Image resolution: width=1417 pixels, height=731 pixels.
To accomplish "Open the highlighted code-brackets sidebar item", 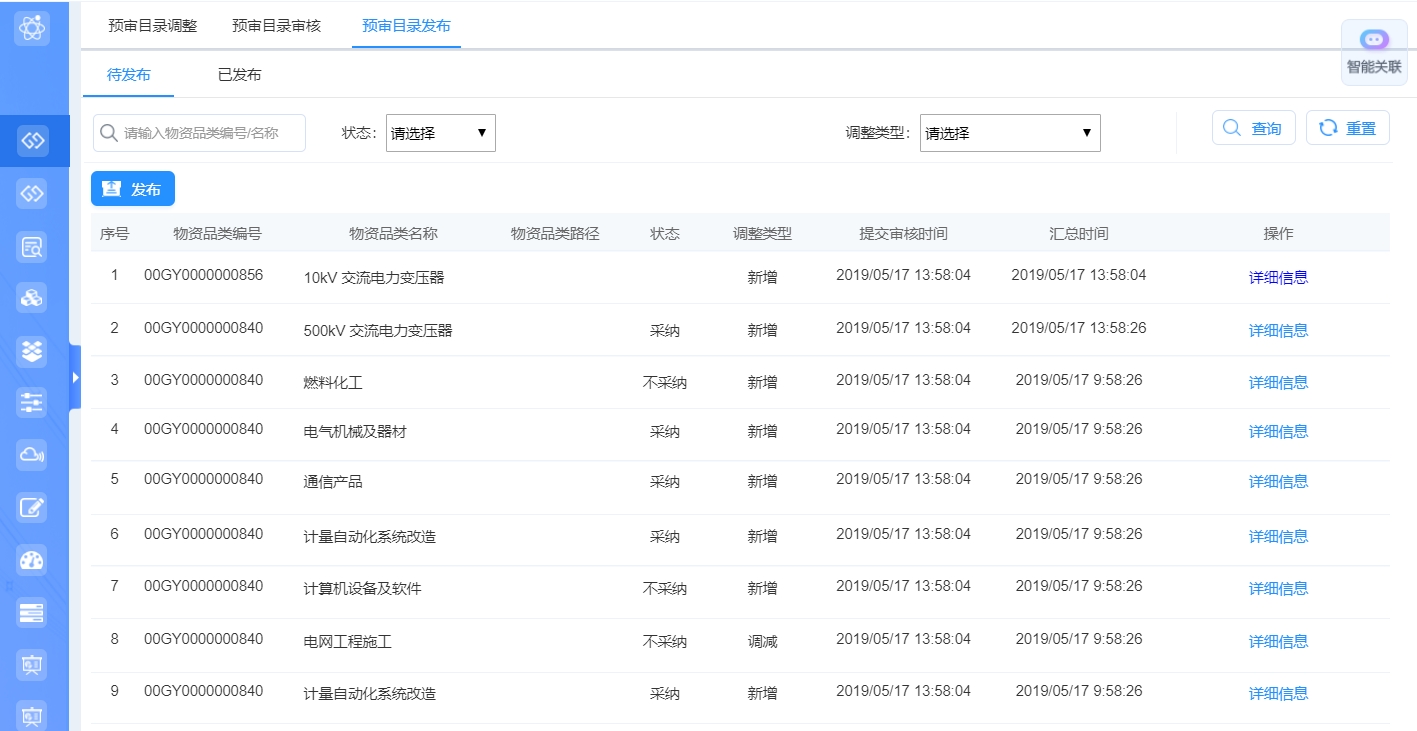I will (x=33, y=141).
